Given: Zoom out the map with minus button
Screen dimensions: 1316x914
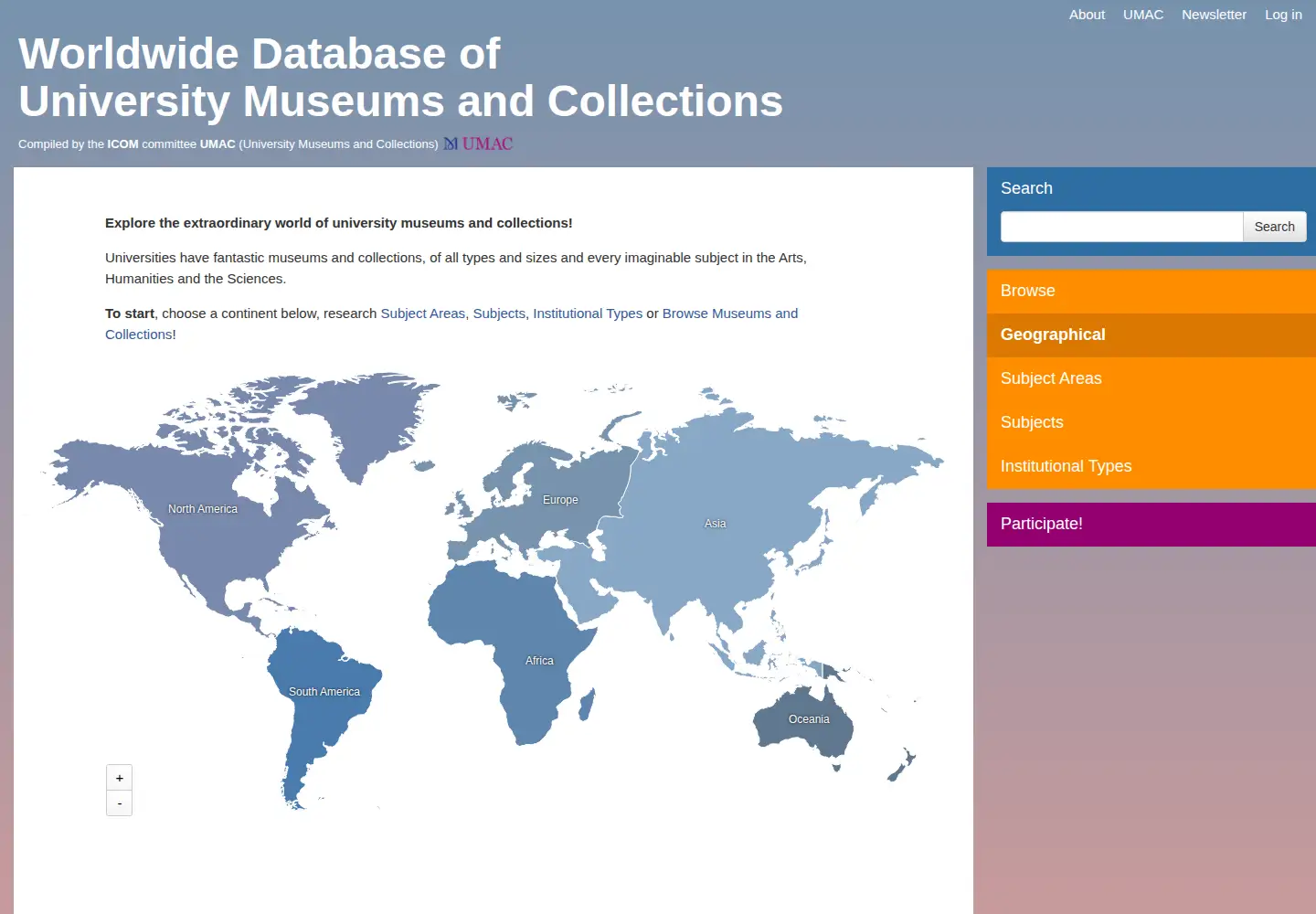Looking at the screenshot, I should (x=120, y=803).
